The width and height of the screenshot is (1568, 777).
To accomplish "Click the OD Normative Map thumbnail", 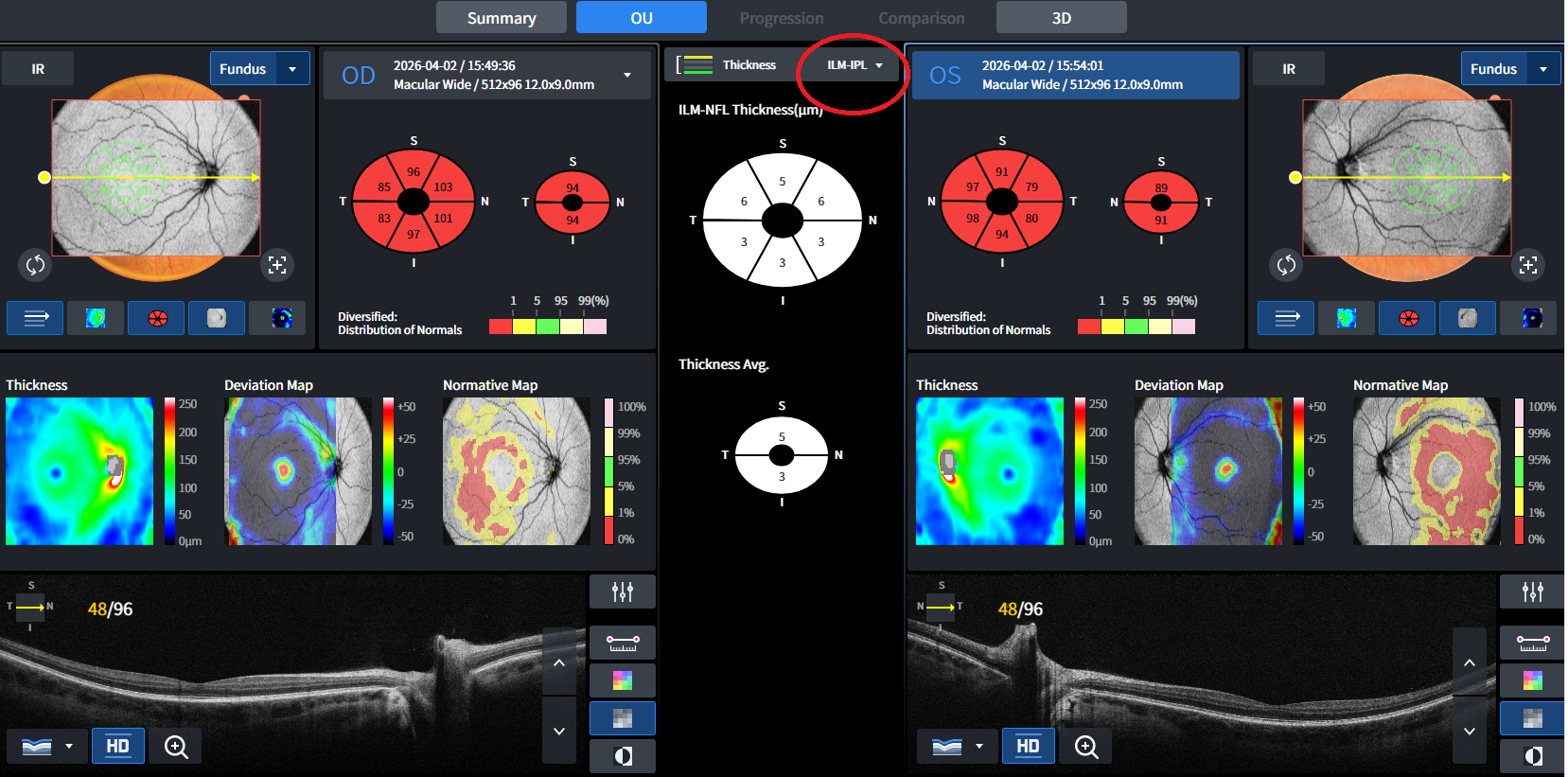I will point(517,471).
